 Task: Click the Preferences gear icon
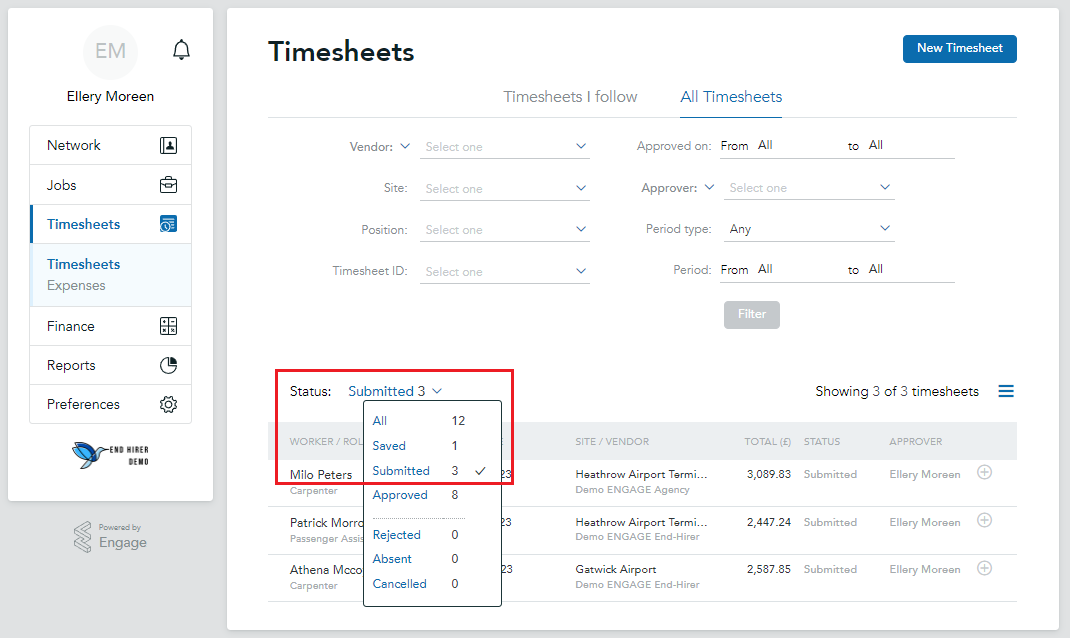[169, 404]
